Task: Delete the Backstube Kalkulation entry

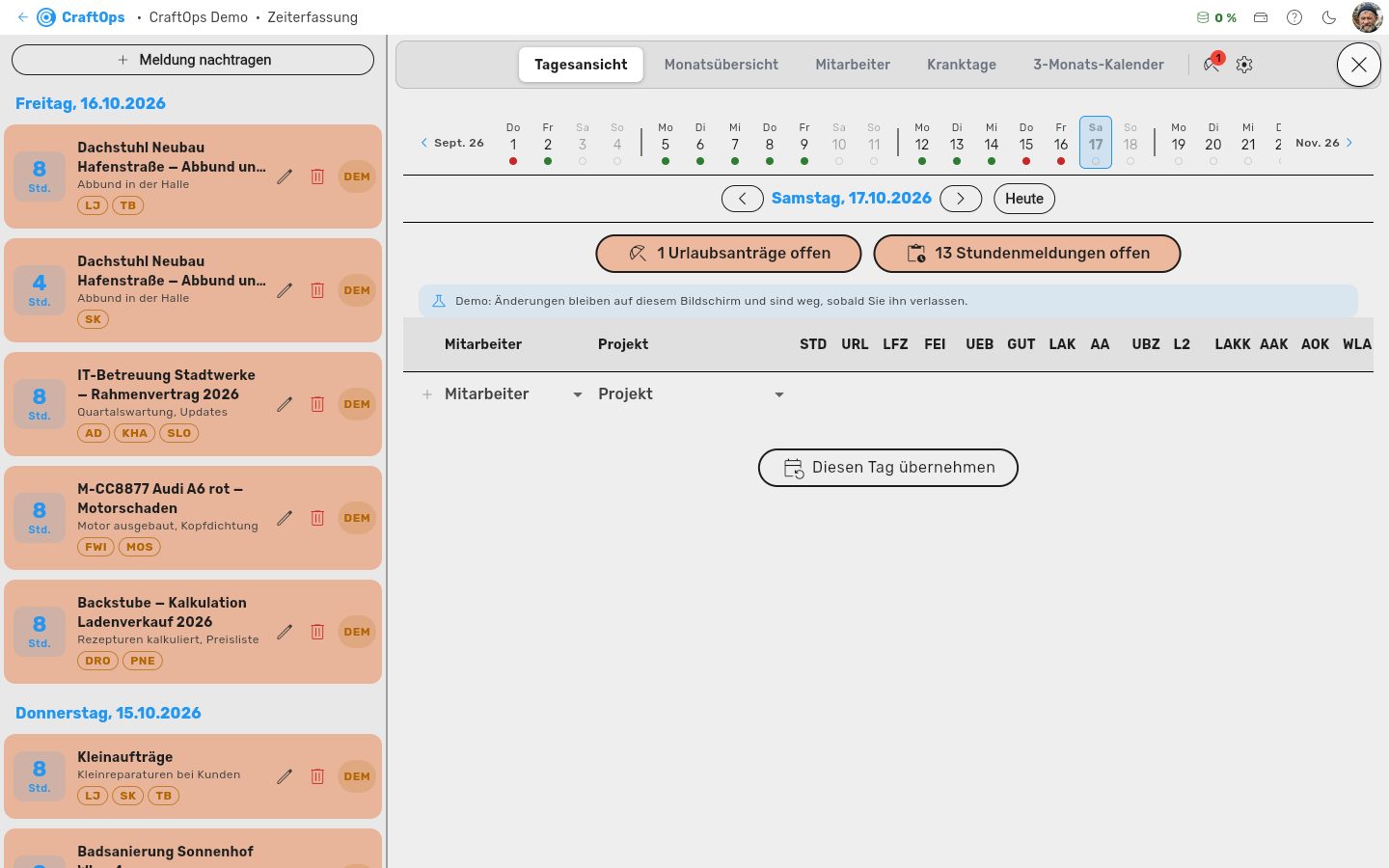Action: (x=317, y=632)
